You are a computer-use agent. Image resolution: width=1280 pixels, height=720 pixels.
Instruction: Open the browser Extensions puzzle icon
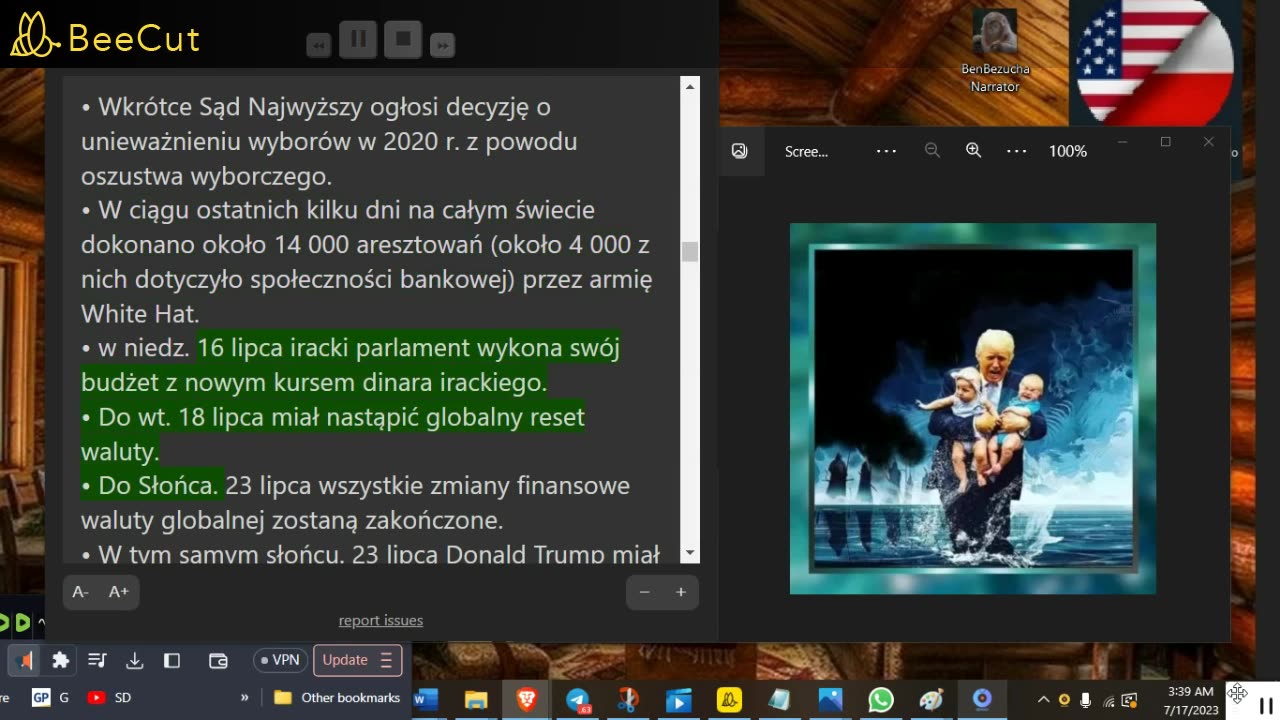click(61, 660)
